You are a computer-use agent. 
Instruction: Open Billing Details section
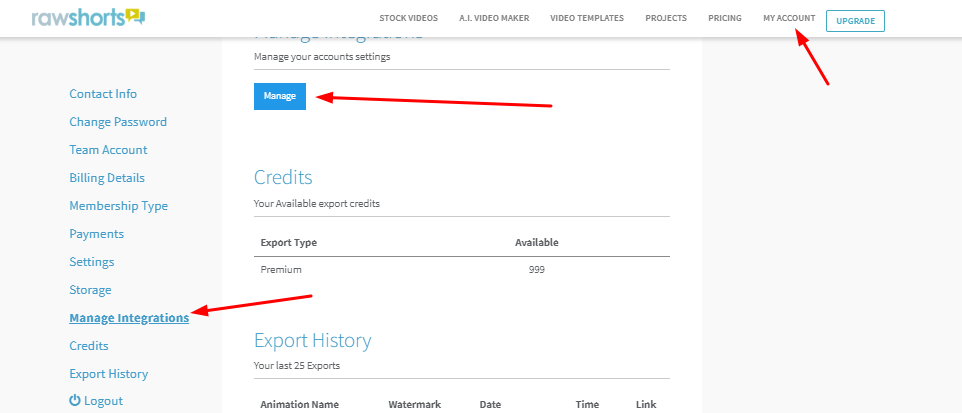click(x=107, y=178)
